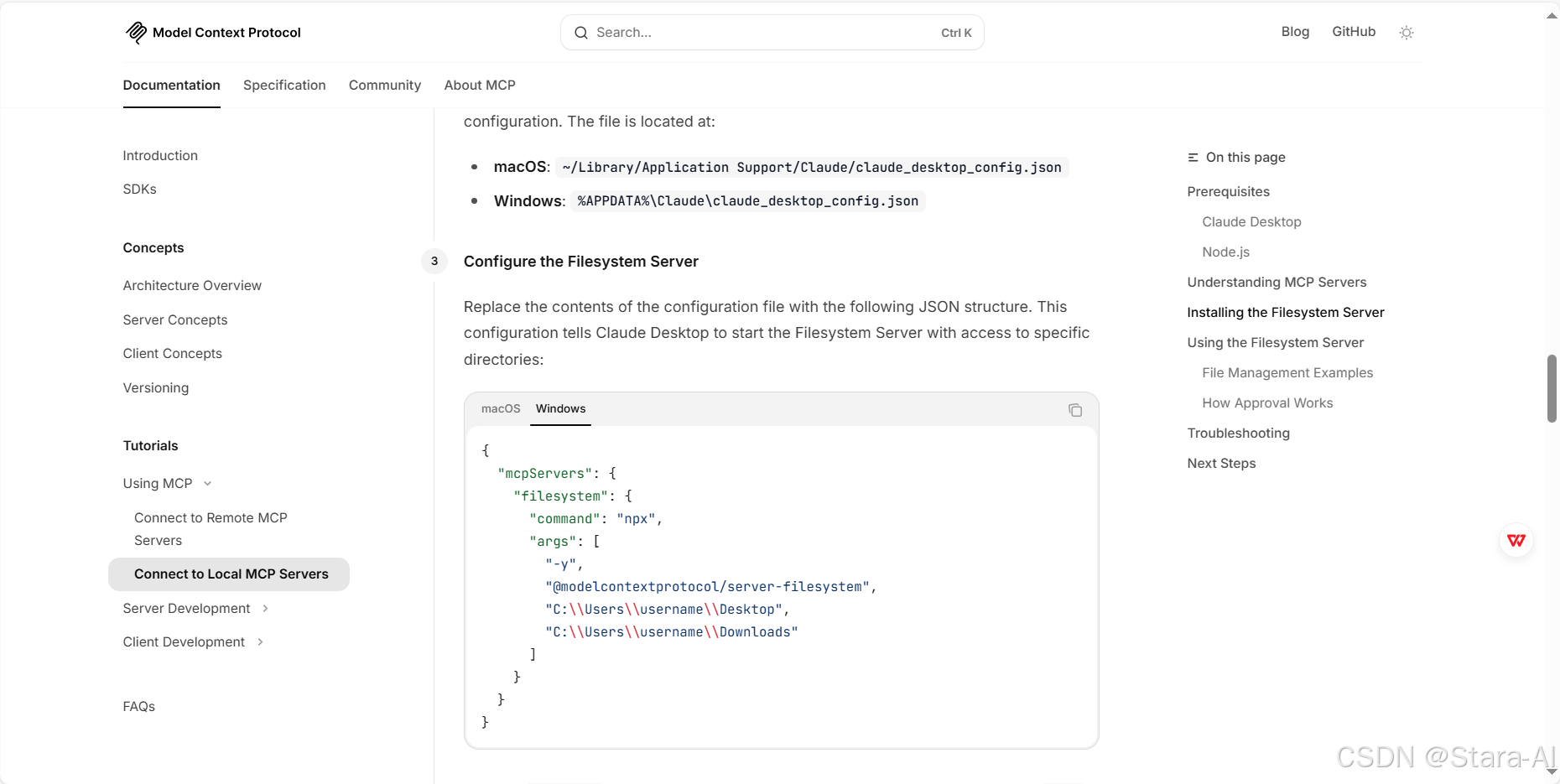
Task: Click the red W floating widget icon
Action: pos(1516,540)
